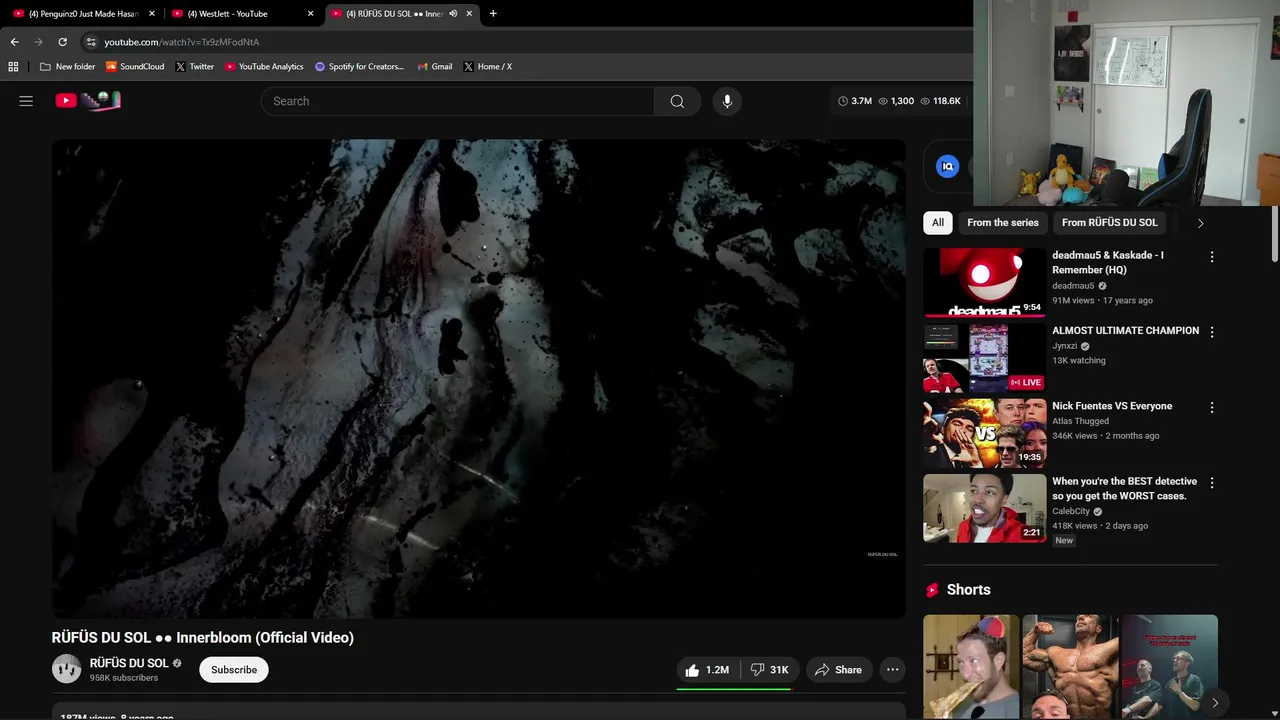Viewport: 1280px width, 720px height.
Task: Dislike the Innerbloom video
Action: 769,670
